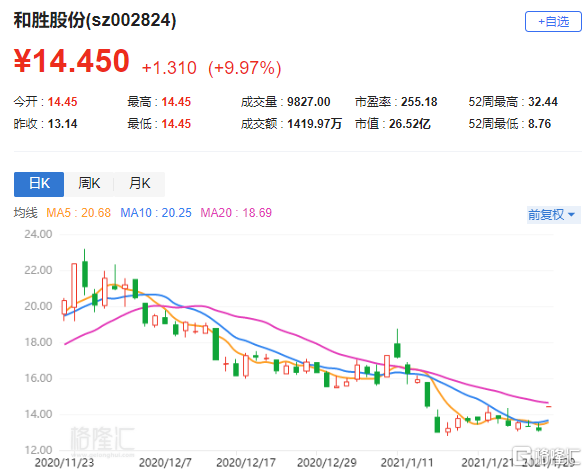The image size is (587, 473).
Task: Click the stock title 和胜股份(sz002824)
Action: pos(95,19)
